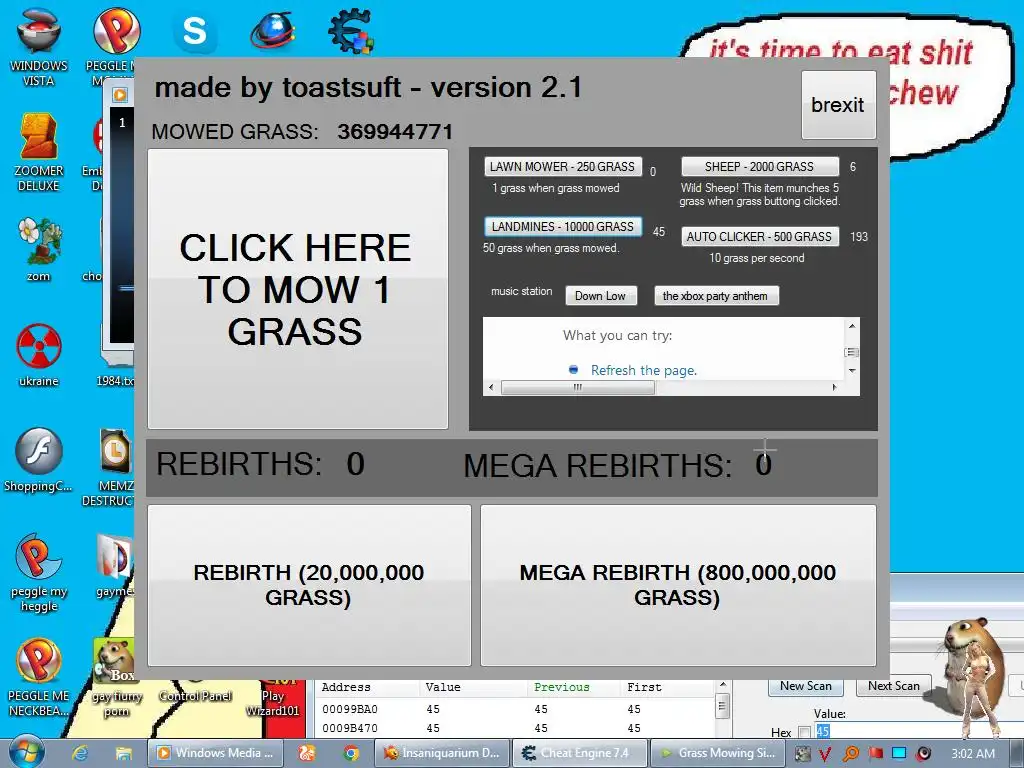Click the big 'CLICK HERE TO MOW 1 GRASS' button
1024x768 pixels.
pyautogui.click(x=298, y=289)
